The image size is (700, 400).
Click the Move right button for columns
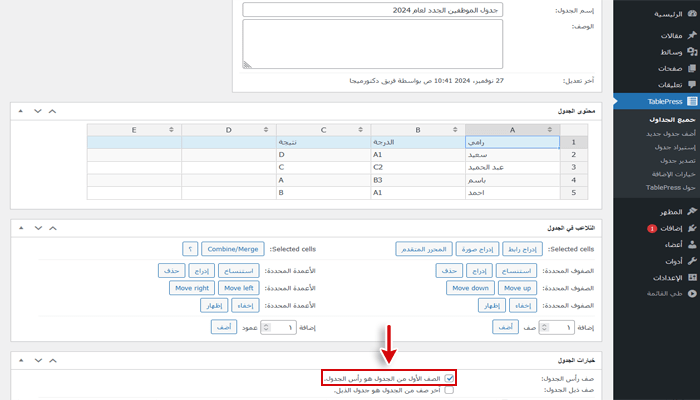[x=193, y=287]
